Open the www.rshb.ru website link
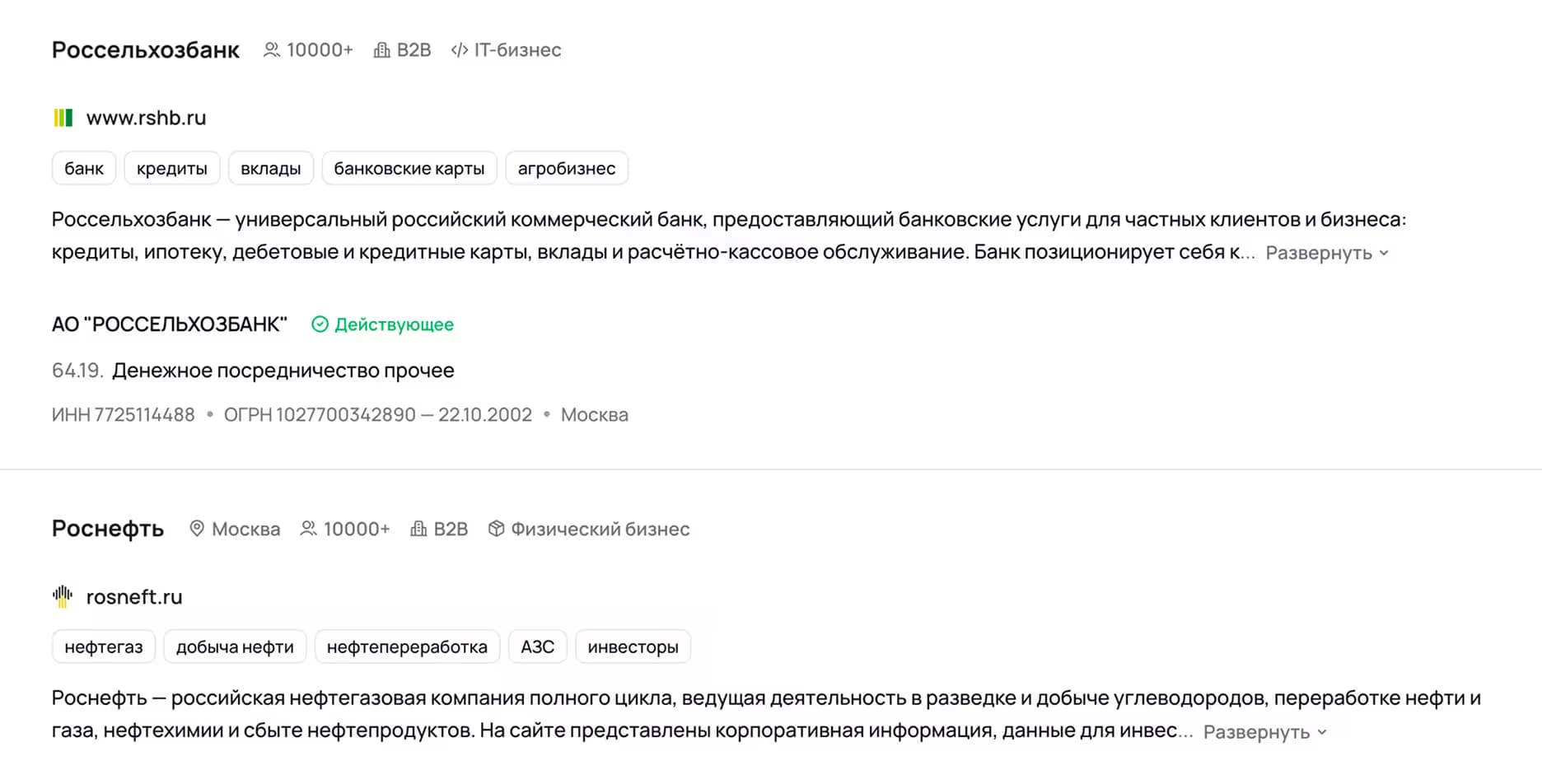This screenshot has height=784, width=1542. click(x=147, y=118)
